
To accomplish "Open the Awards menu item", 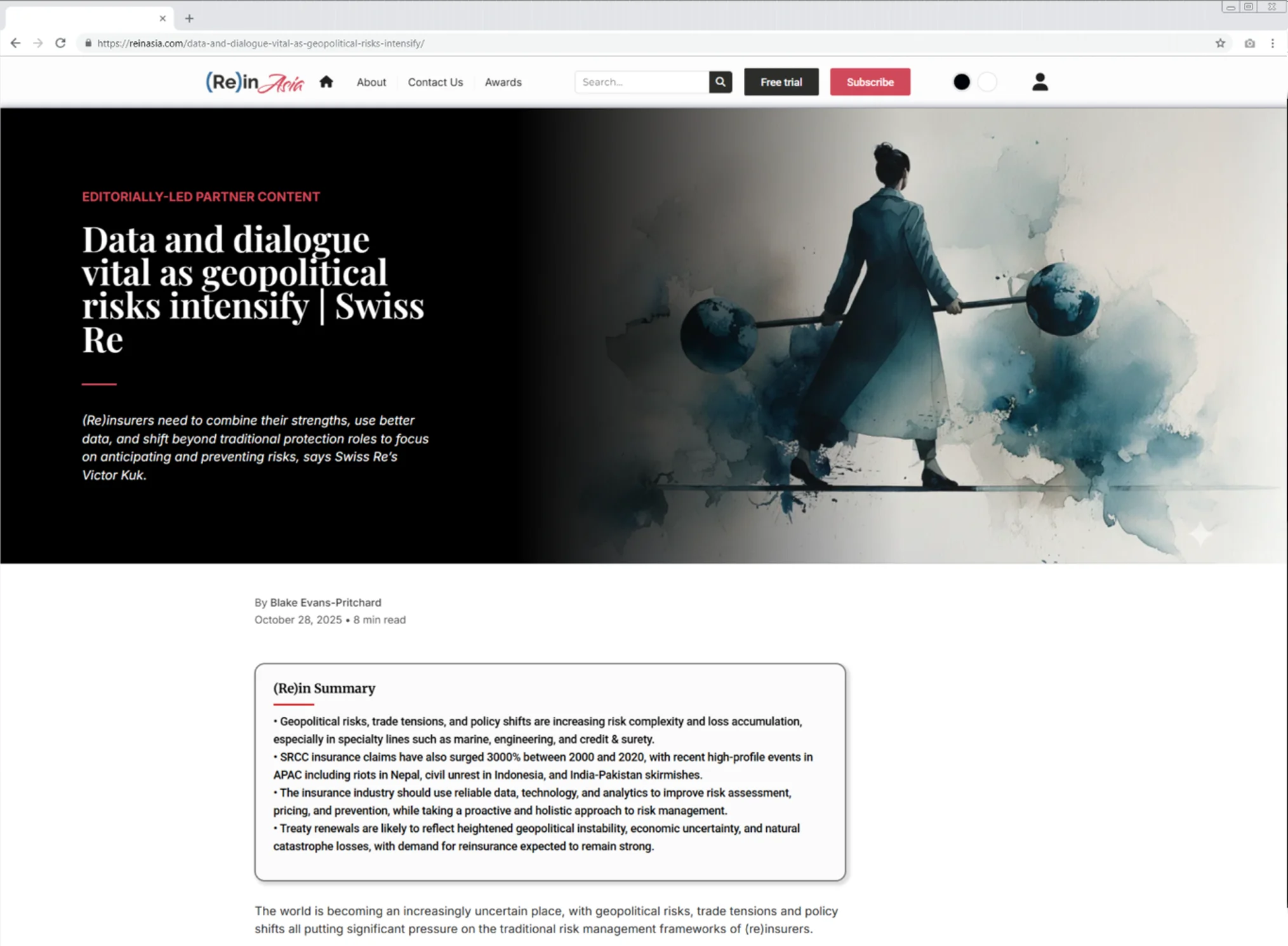I will pyautogui.click(x=503, y=83).
